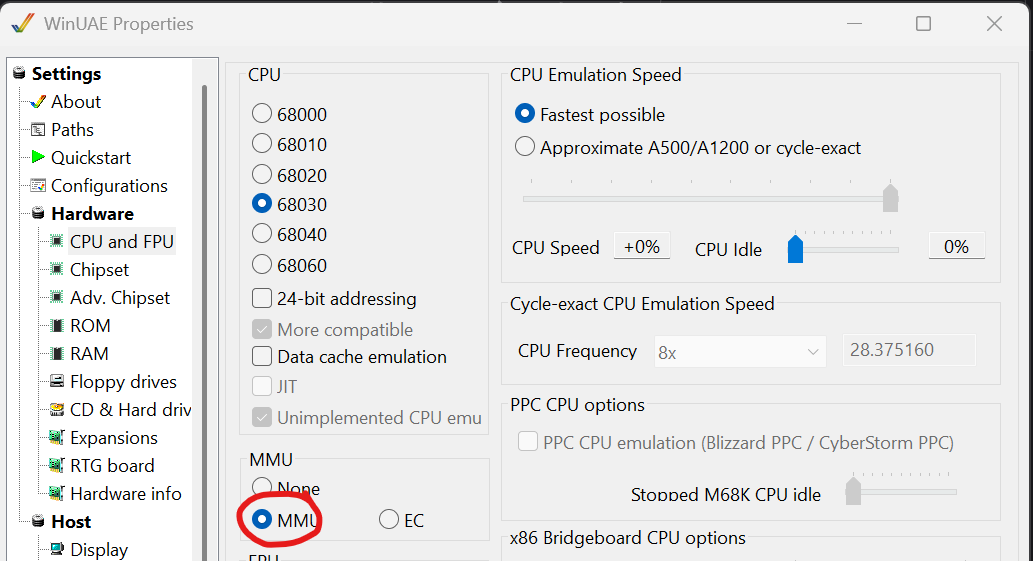Toggle Data cache emulation checkbox
The width and height of the screenshot is (1033, 561).
262,356
